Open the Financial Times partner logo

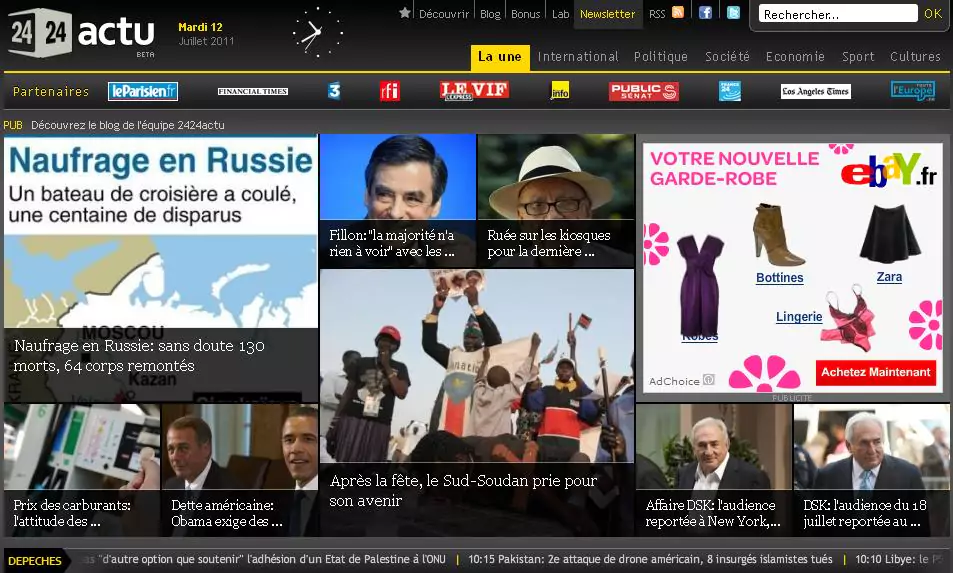[x=253, y=91]
